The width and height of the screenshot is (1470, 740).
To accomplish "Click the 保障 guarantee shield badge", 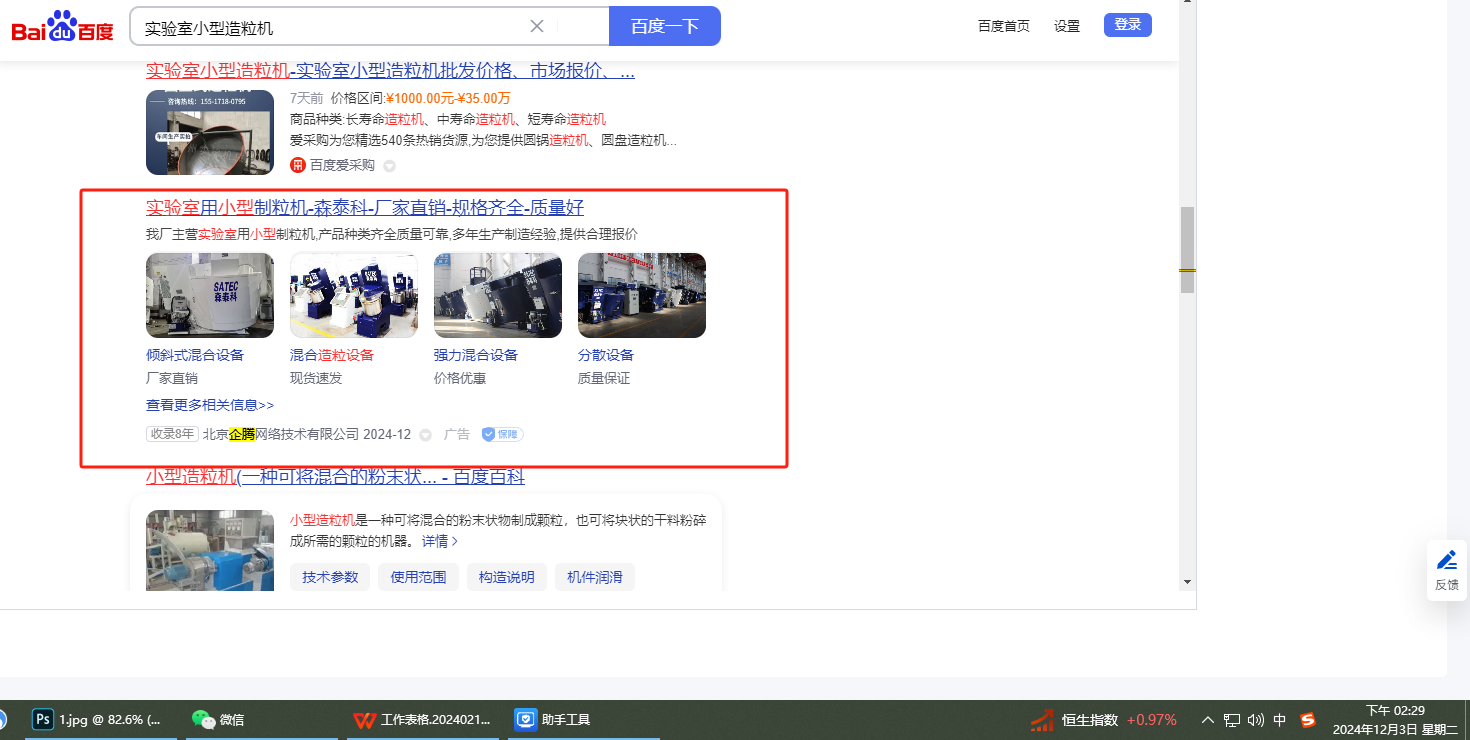I will coord(502,434).
